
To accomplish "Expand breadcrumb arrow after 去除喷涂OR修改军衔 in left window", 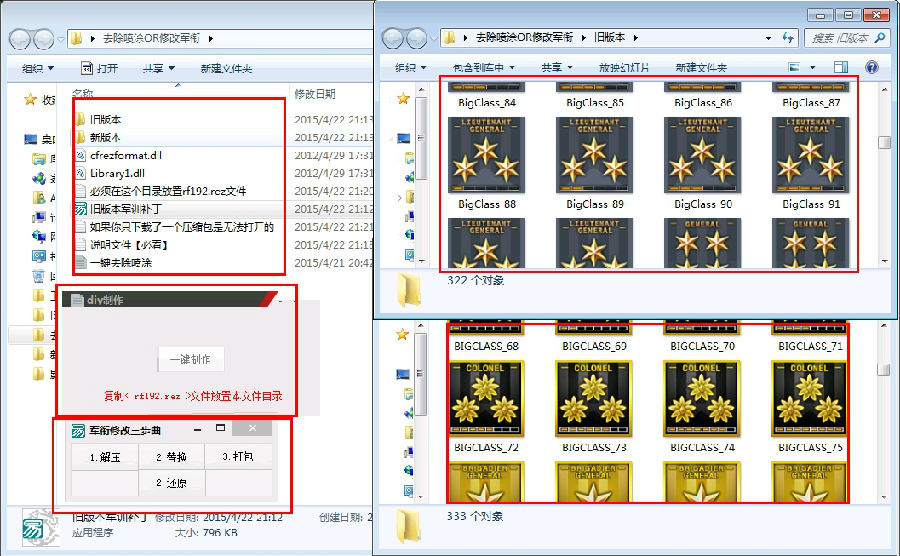I will (211, 39).
